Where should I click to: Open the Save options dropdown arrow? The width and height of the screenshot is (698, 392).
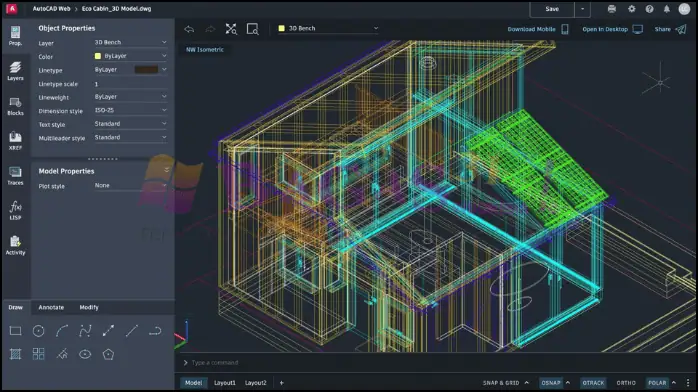pyautogui.click(x=582, y=9)
